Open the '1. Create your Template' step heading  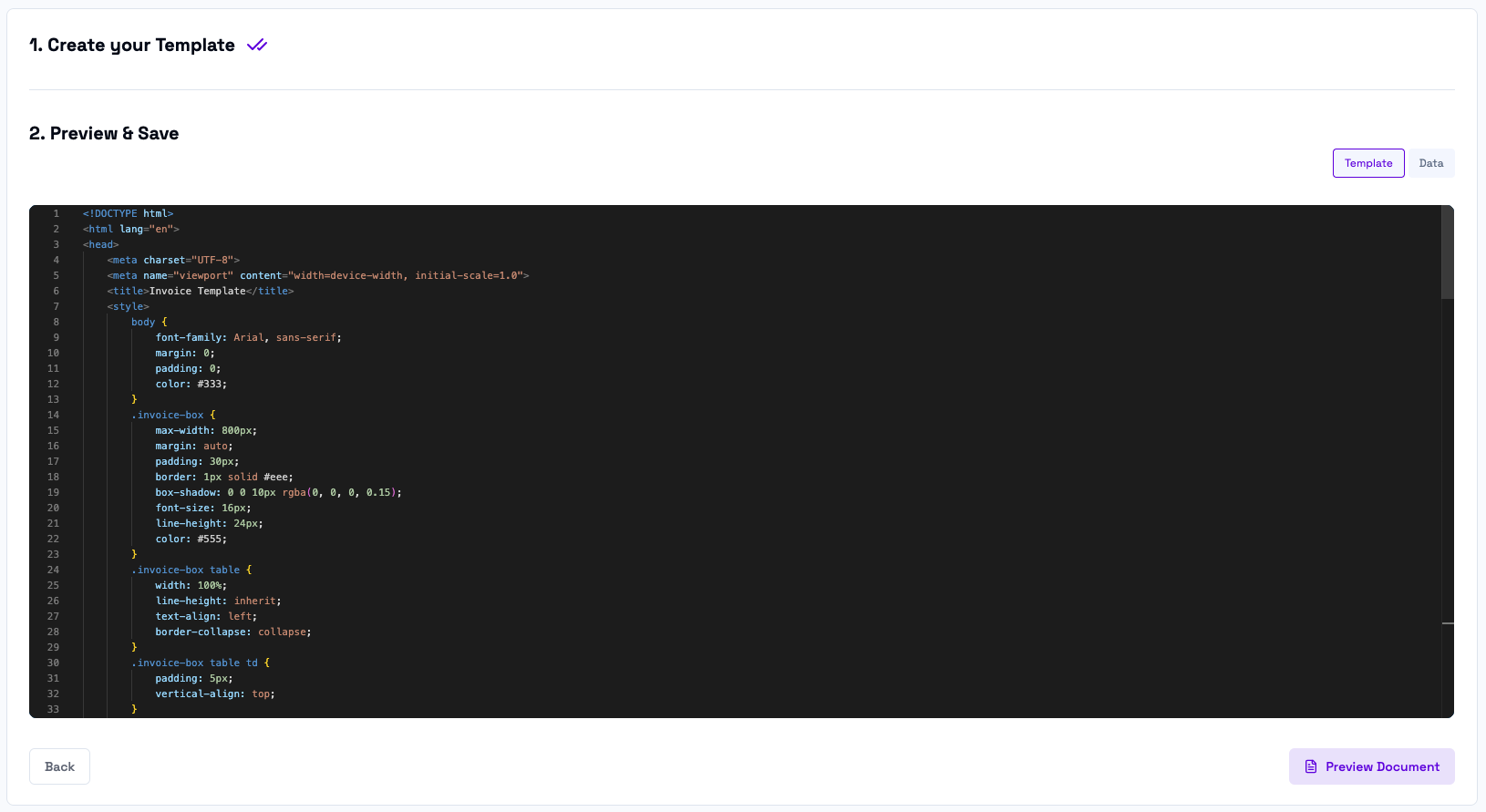coord(132,46)
